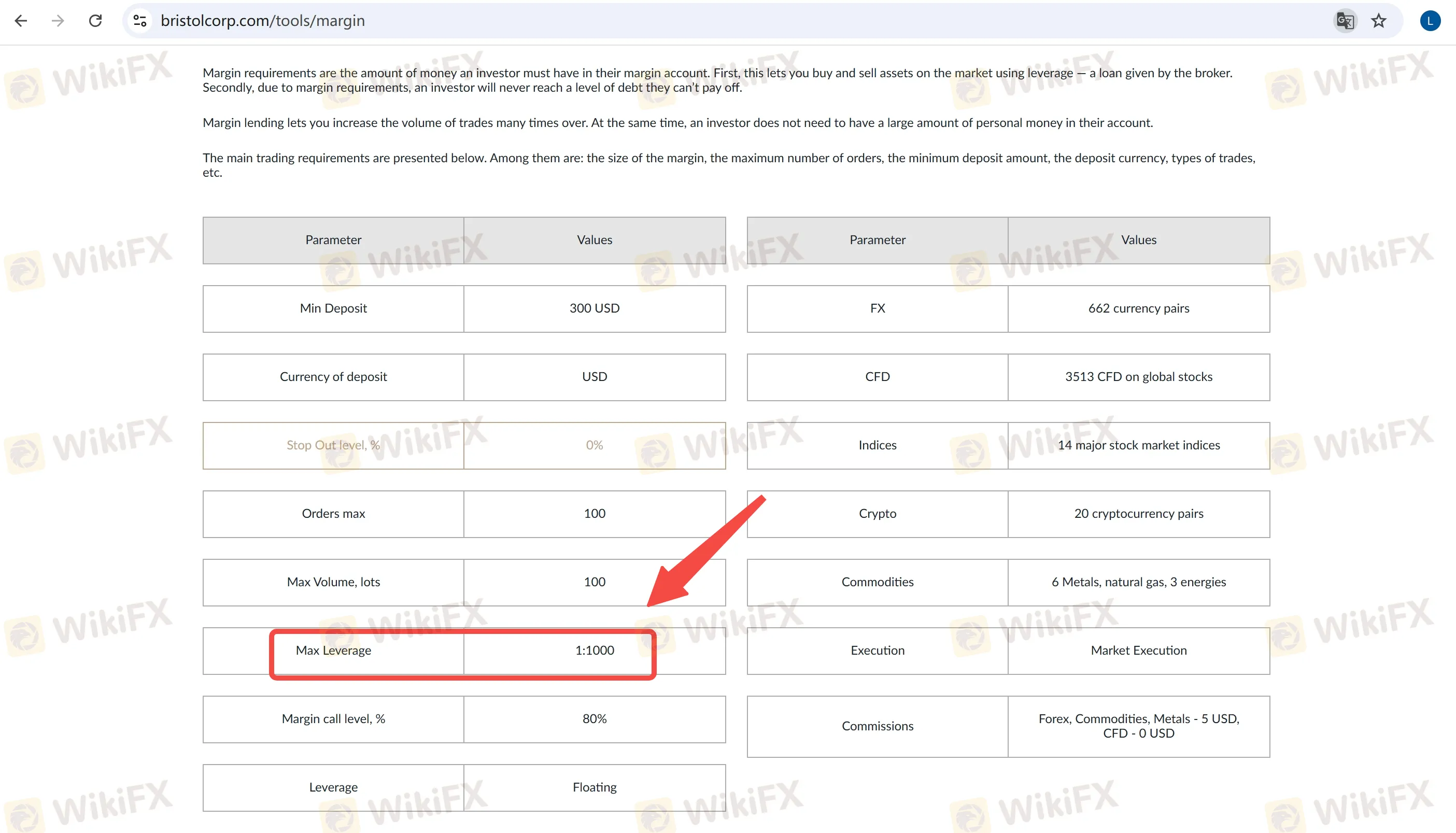1456x833 pixels.
Task: Bookmark this page with star icon
Action: point(1379,21)
